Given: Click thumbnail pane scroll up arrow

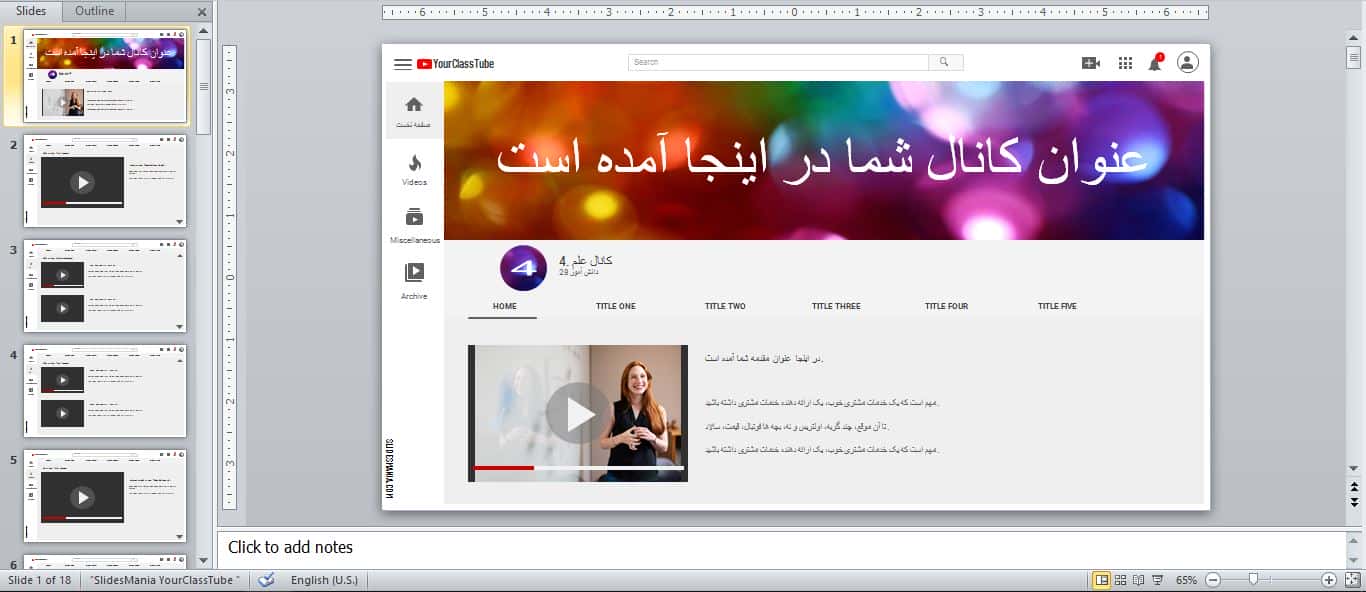Looking at the screenshot, I should pyautogui.click(x=203, y=32).
